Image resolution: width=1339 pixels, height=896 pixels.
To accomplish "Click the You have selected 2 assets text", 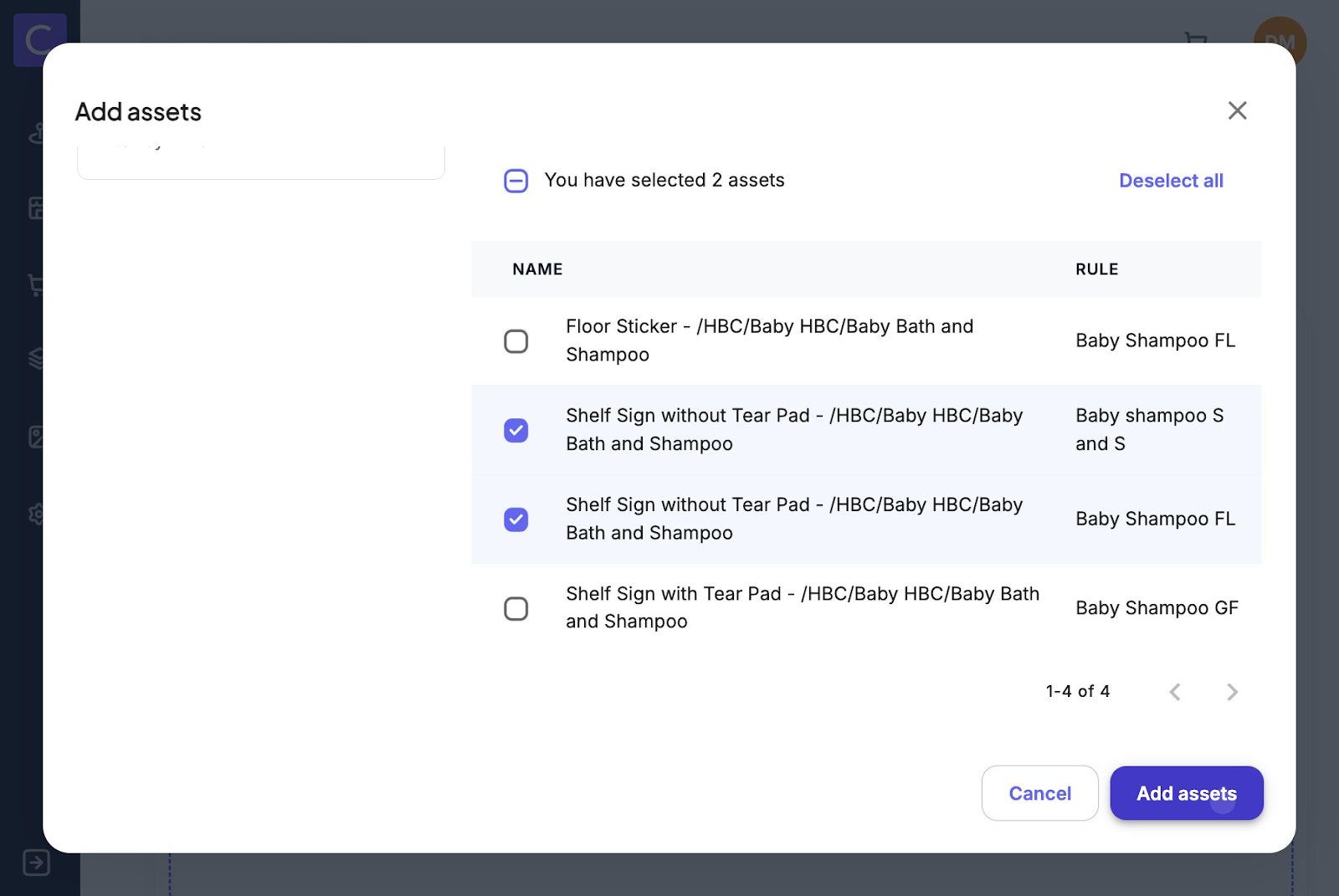I will (x=664, y=180).
